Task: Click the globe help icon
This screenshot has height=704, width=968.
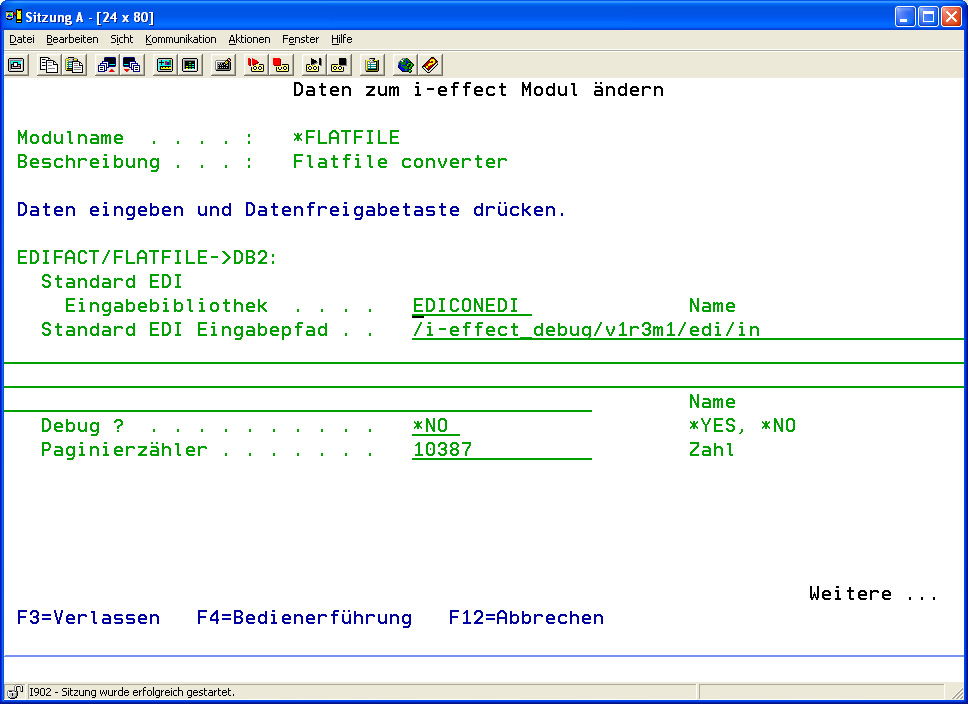Action: coord(405,65)
